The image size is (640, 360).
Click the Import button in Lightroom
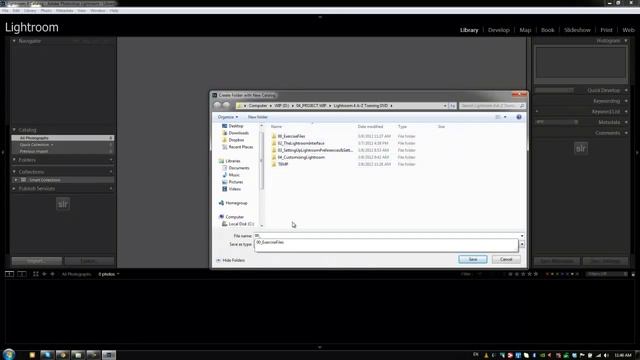point(37,261)
